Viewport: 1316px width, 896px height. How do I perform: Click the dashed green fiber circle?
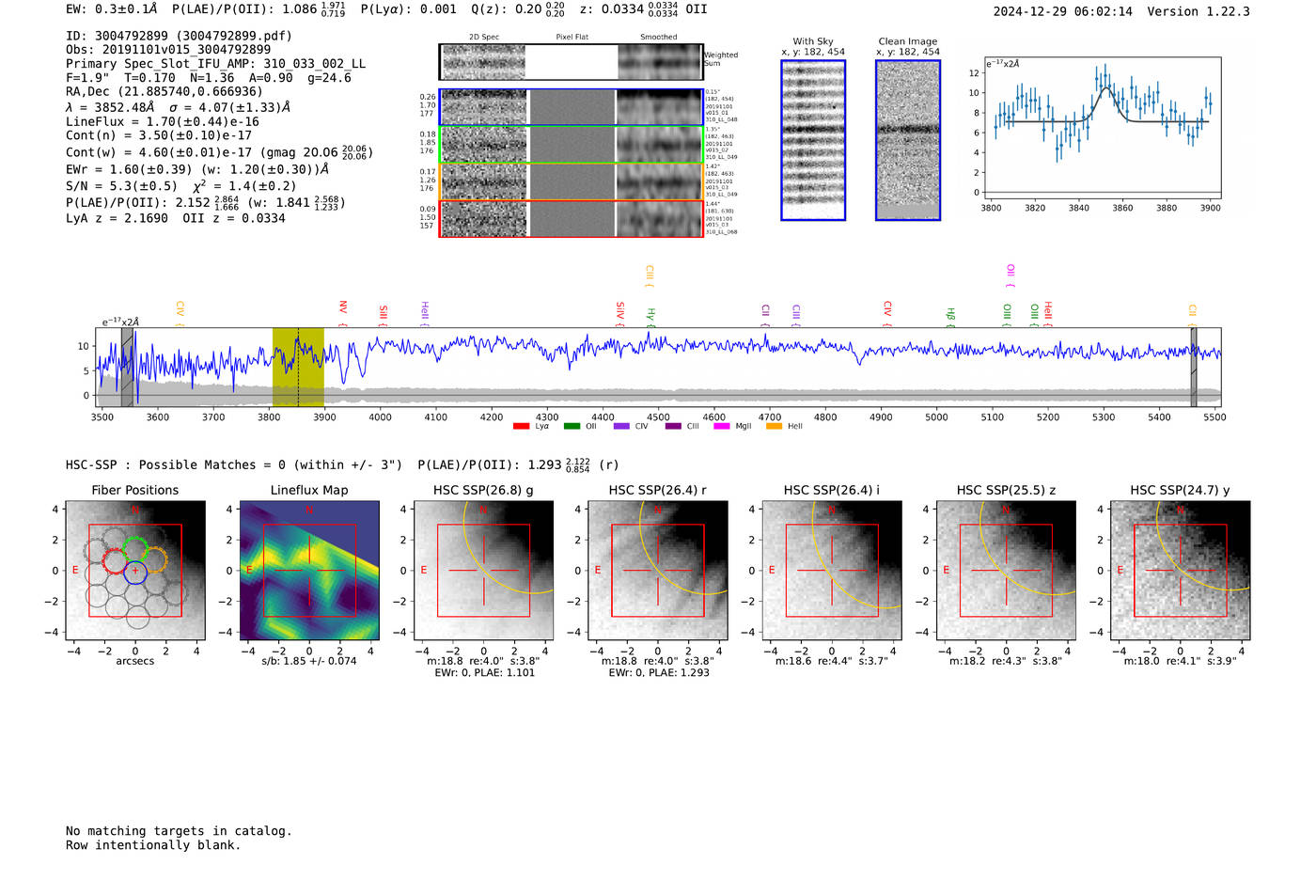pyautogui.click(x=135, y=548)
